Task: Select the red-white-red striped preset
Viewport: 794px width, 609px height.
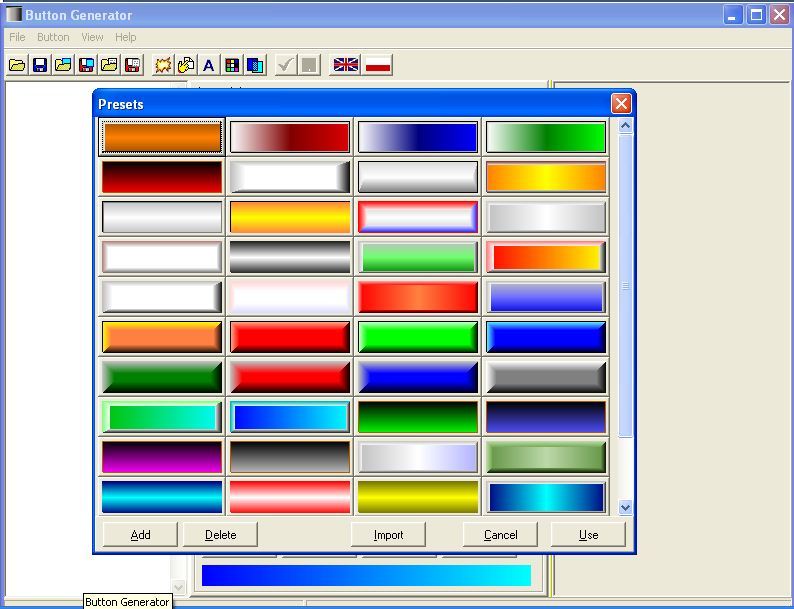Action: coord(290,497)
